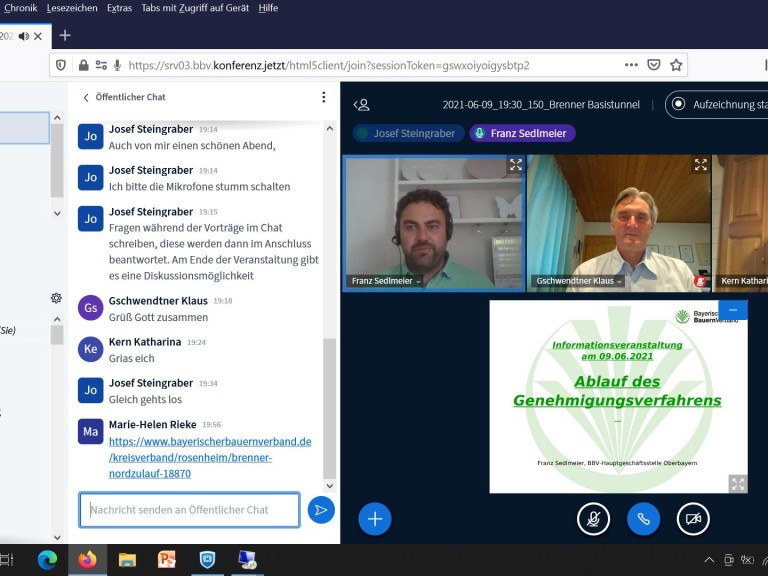Image resolution: width=768 pixels, height=576 pixels.
Task: Open File Explorer from taskbar
Action: point(127,560)
